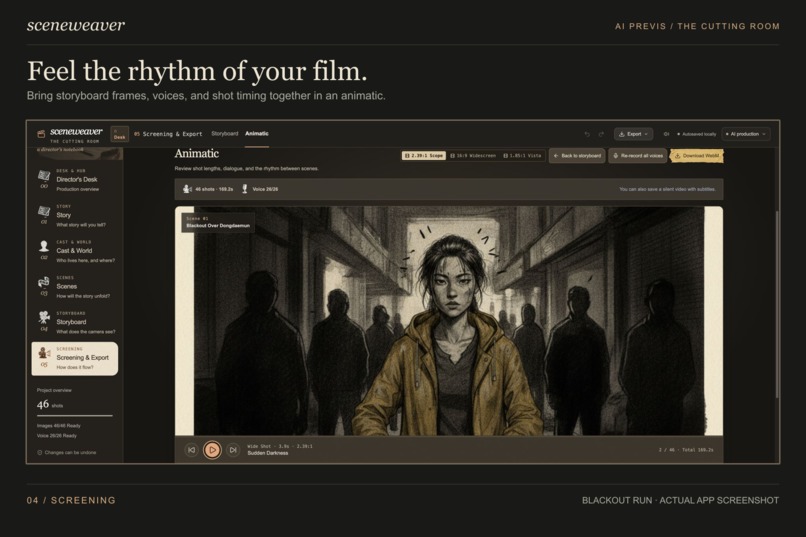Click the vertical scrollbar at right edge
Image resolution: width=806 pixels, height=537 pixels.
tap(777, 304)
